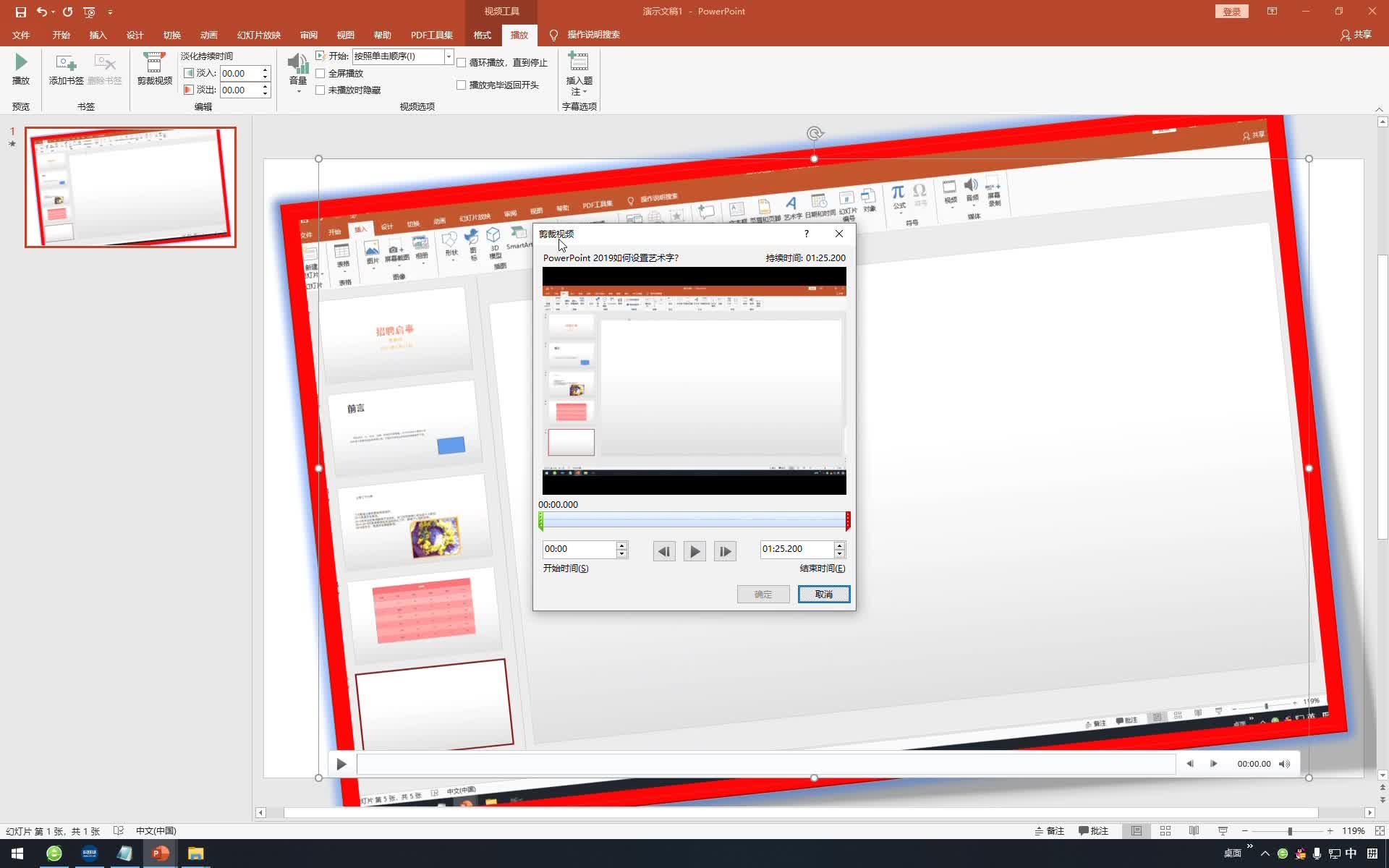This screenshot has height=868, width=1389.
Task: Click the Share button
Action: coord(1356,35)
